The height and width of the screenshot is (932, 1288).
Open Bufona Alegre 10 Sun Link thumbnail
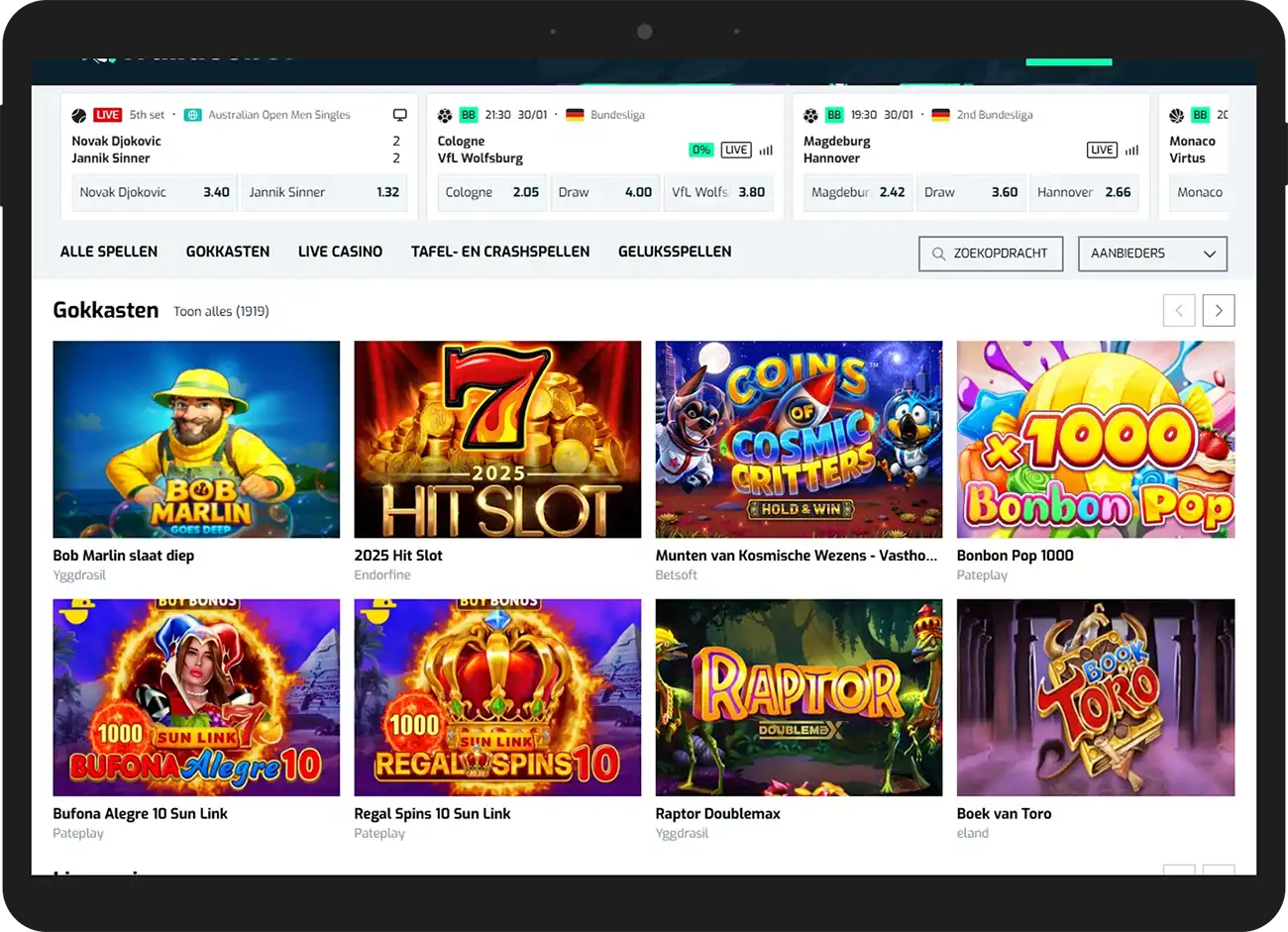[x=196, y=697]
